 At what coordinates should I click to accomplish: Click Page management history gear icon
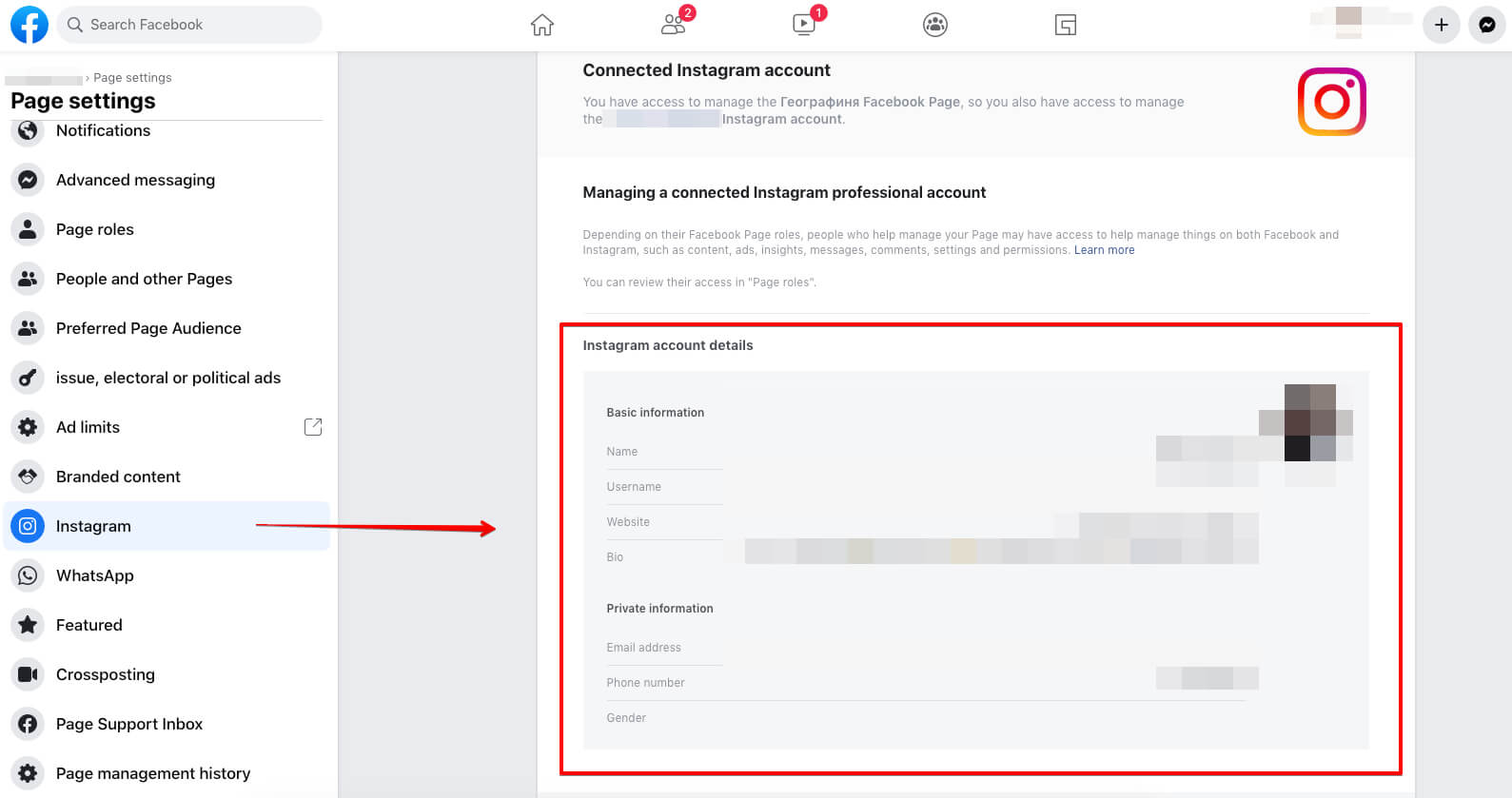[28, 773]
